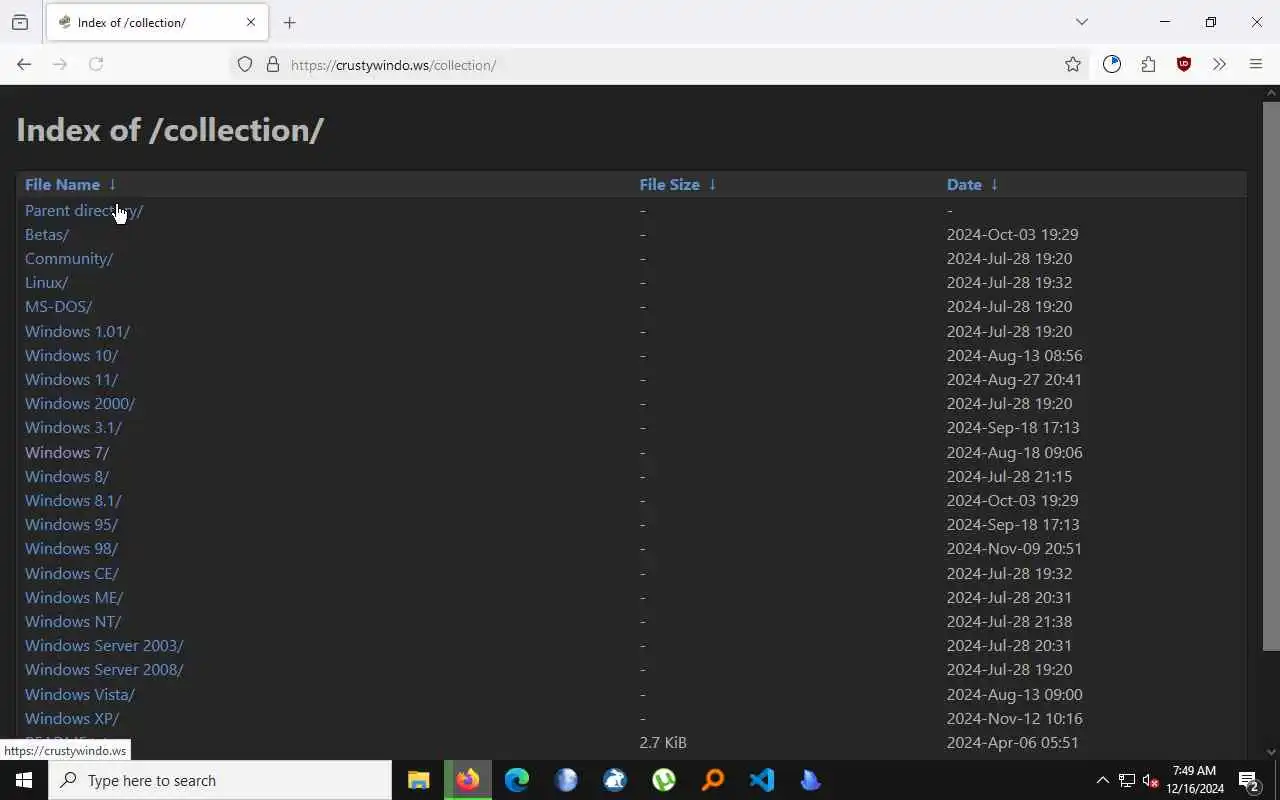Image resolution: width=1280 pixels, height=800 pixels.
Task: Open the Windows 98/ folder
Action: (x=71, y=548)
